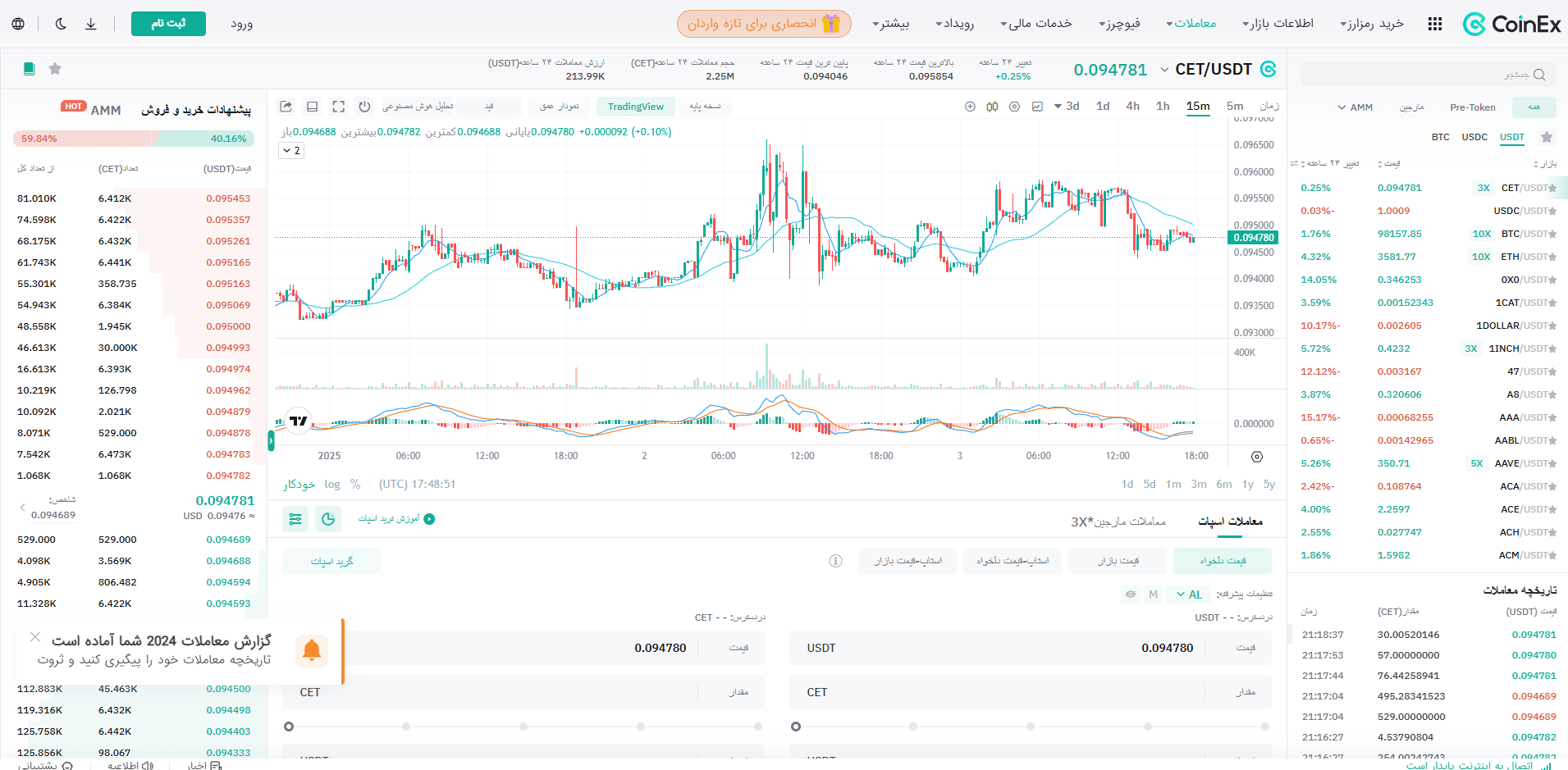The height and width of the screenshot is (770, 1568).
Task: Select the USDC market tab
Action: click(1474, 137)
